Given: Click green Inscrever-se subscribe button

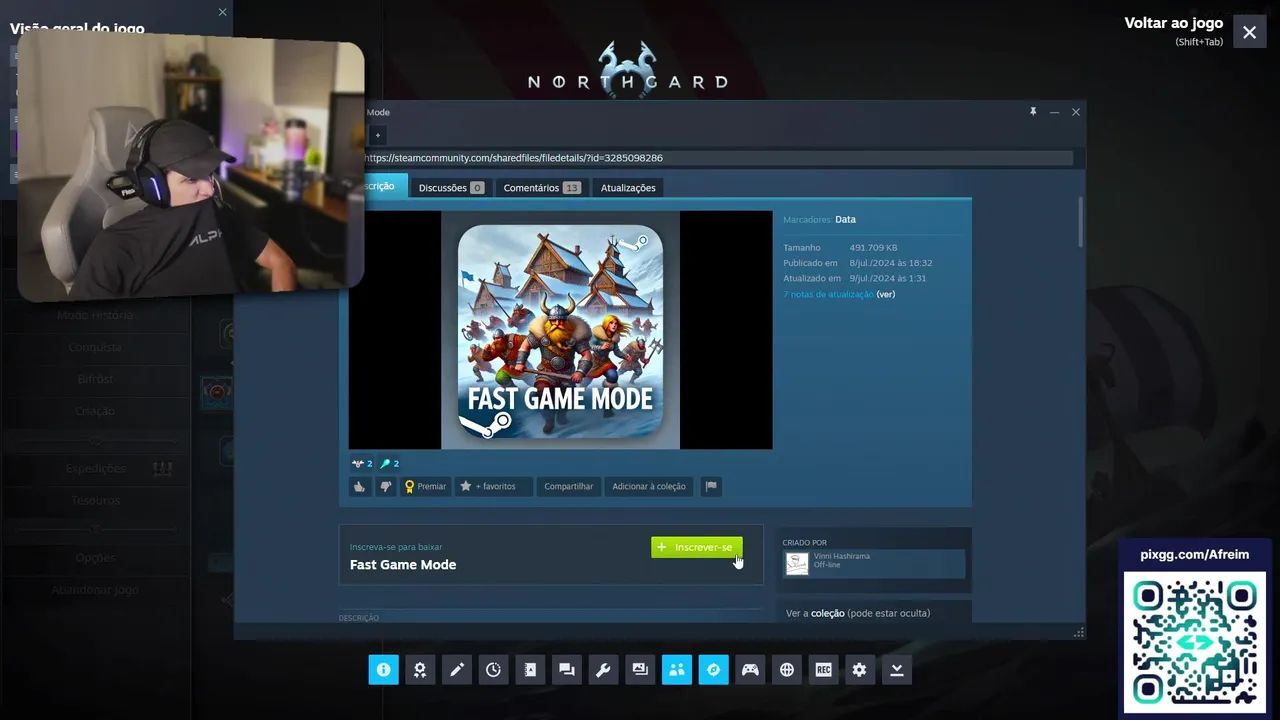Looking at the screenshot, I should coord(697,547).
